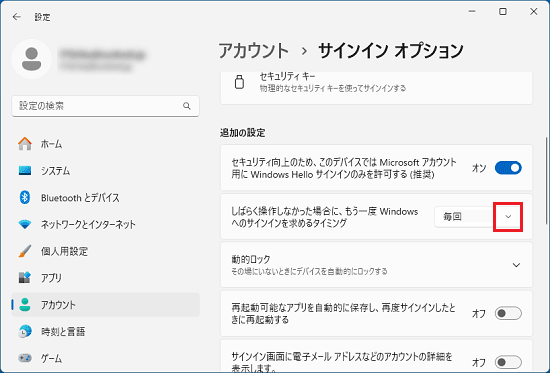Open 個人用設定 category
This screenshot has width=550, height=373.
point(105,251)
